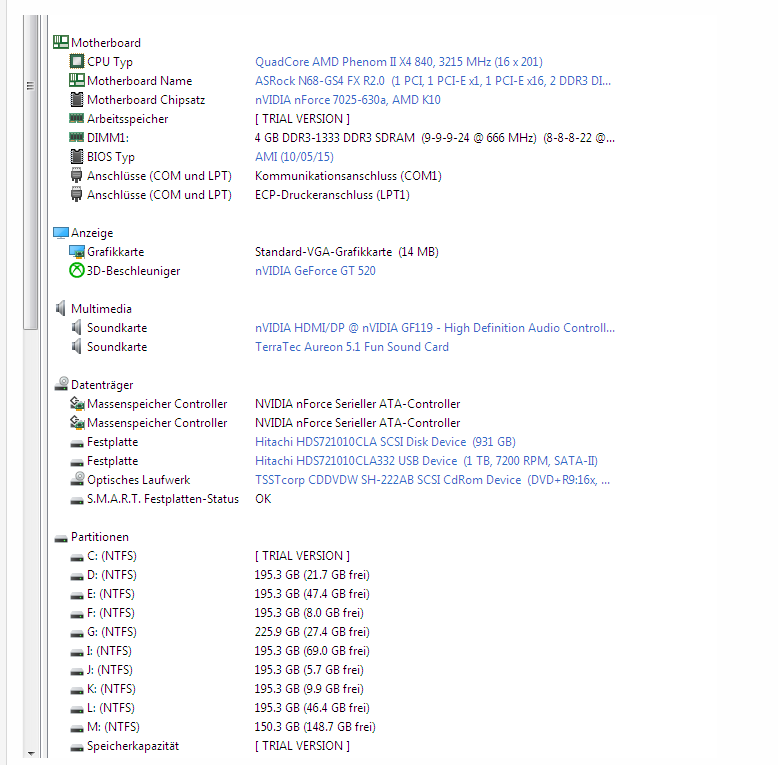Click the Speicherkapazität drive icon
778x765 pixels.
(x=77, y=748)
